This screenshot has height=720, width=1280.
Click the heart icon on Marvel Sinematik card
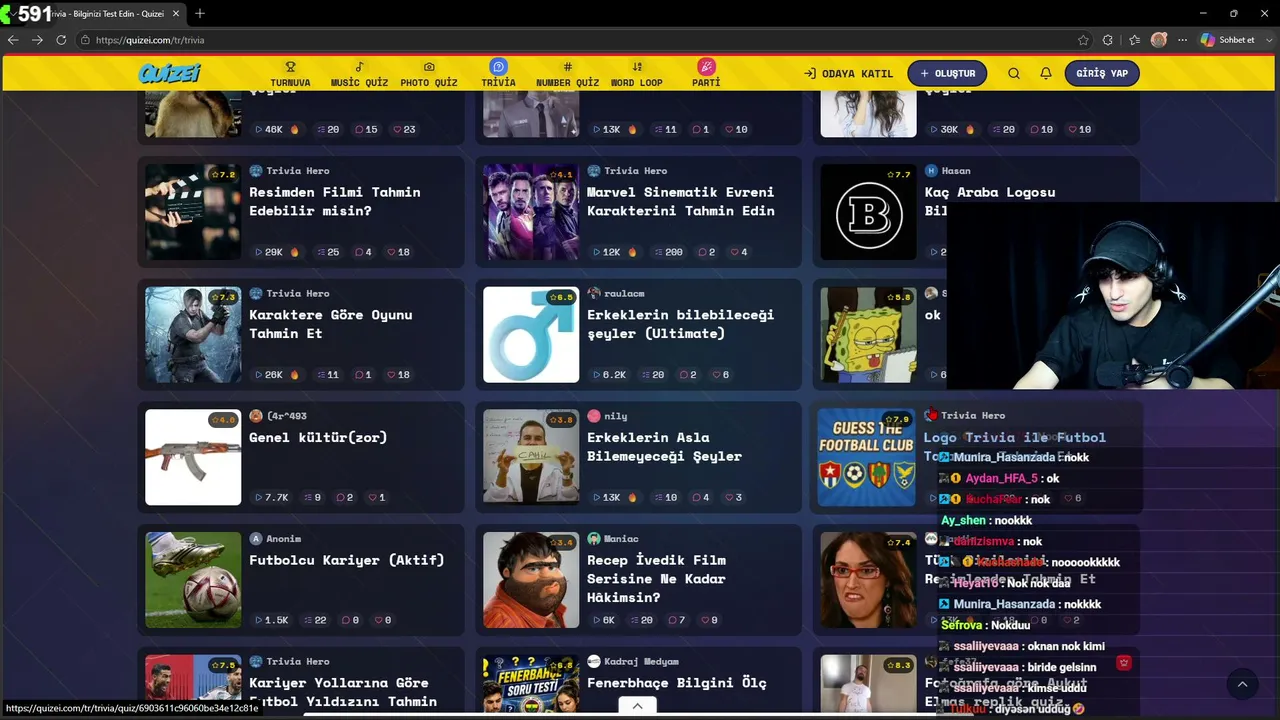(735, 252)
